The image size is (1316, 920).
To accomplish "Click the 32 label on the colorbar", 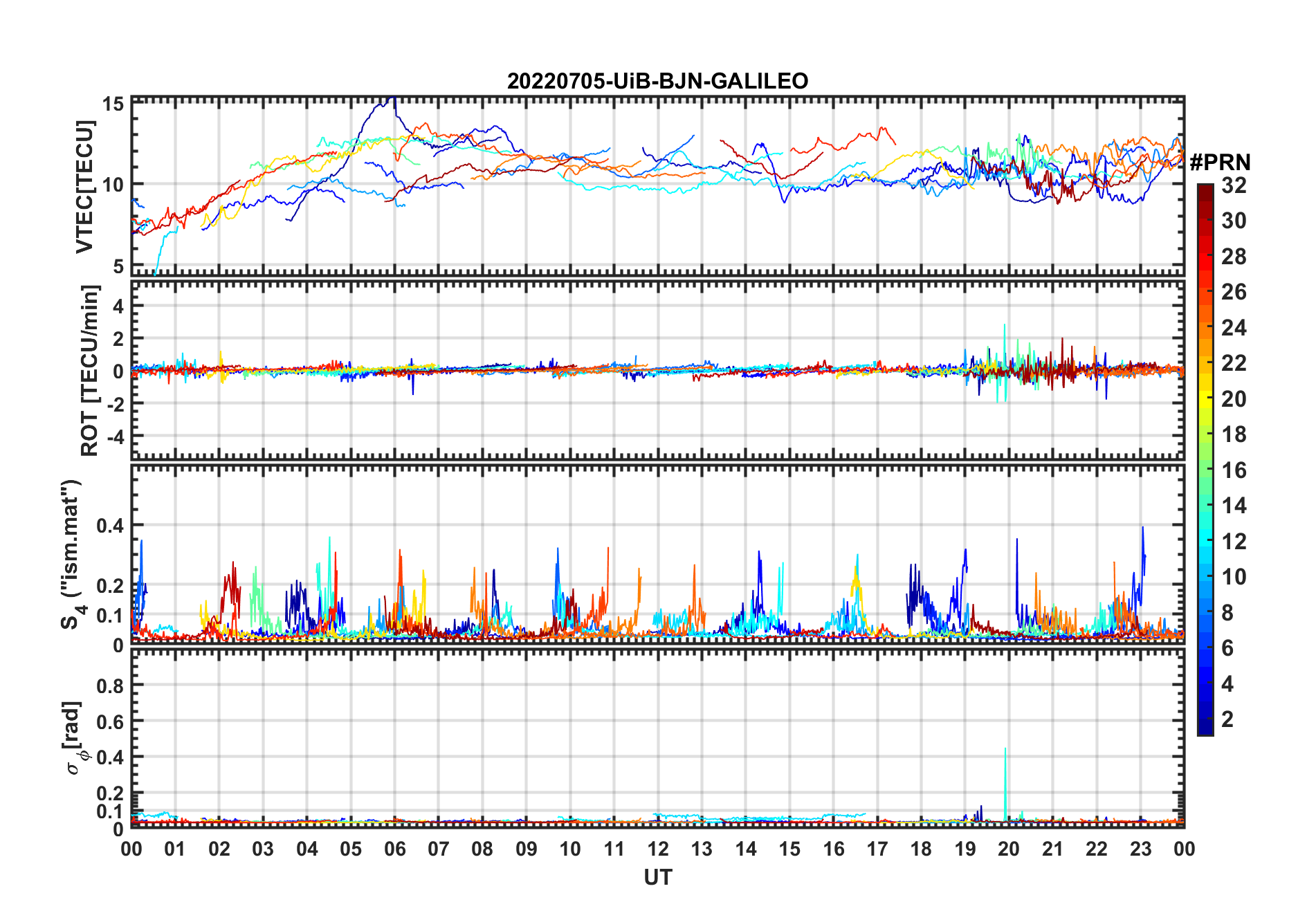I will 1234,185.
